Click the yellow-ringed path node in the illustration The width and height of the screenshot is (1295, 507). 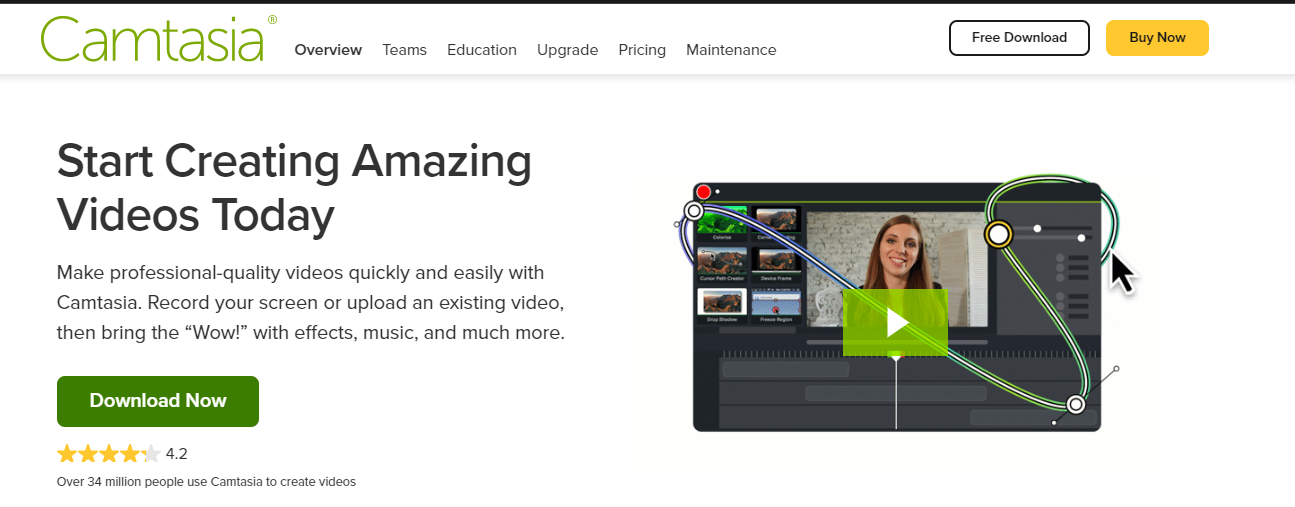[998, 235]
